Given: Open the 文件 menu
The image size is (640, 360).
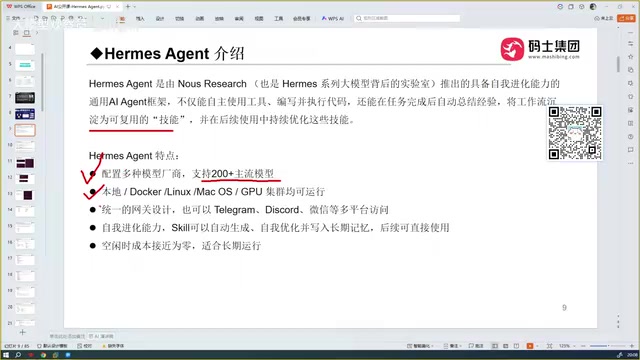Looking at the screenshot, I should pos(16,18).
